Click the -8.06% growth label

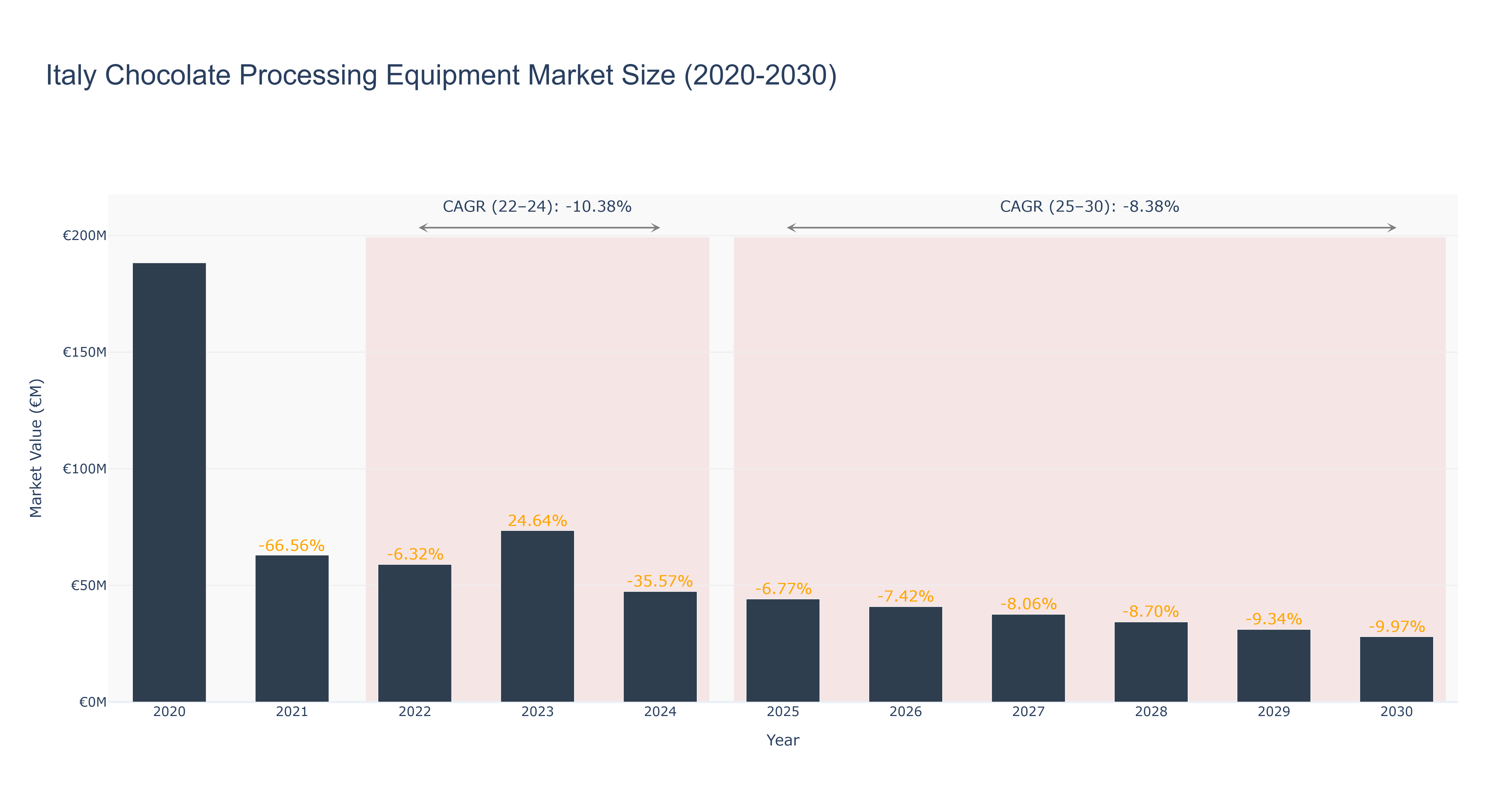1028,604
